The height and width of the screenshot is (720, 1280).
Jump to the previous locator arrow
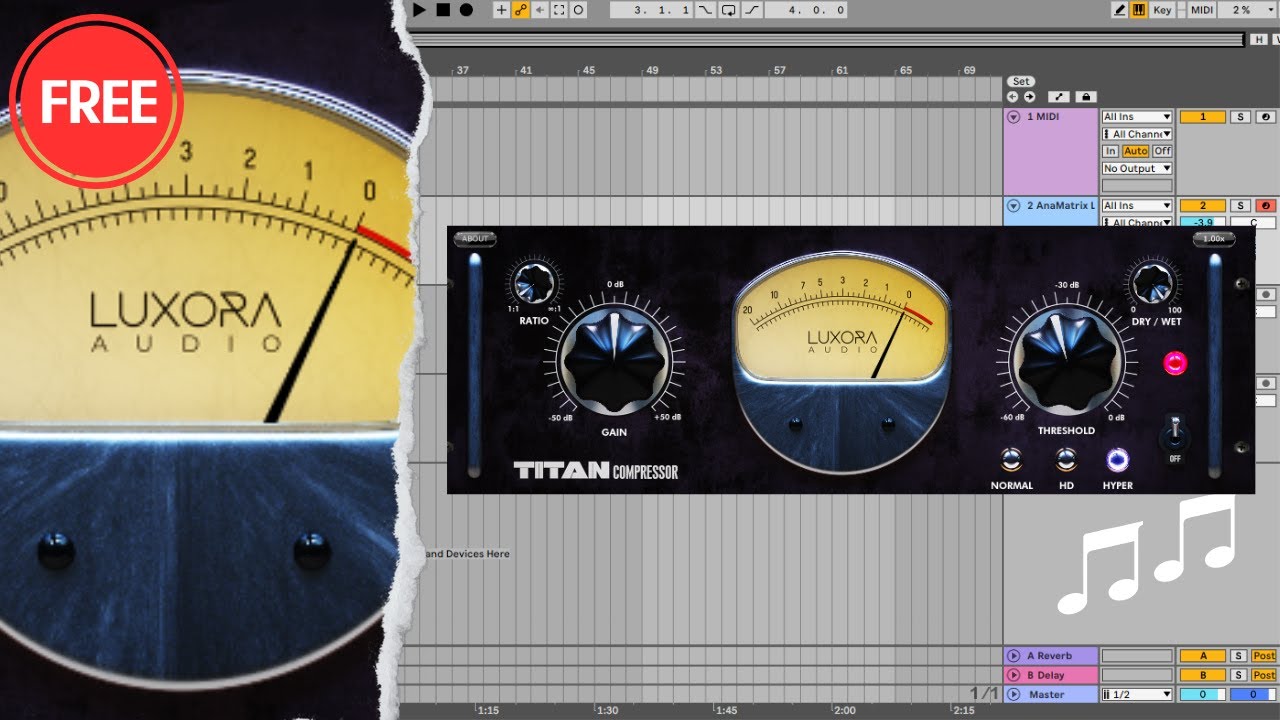pyautogui.click(x=1012, y=97)
